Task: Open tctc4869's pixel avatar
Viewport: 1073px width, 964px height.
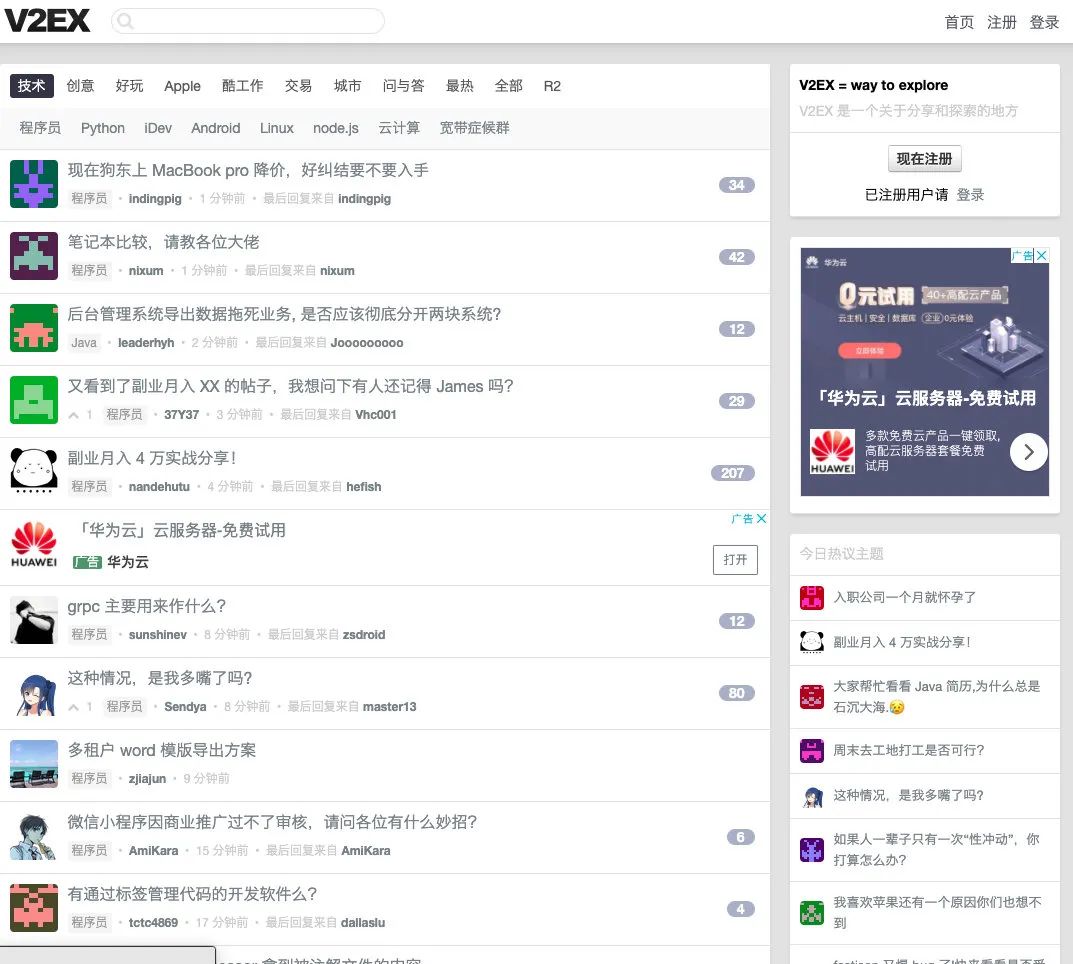Action: point(34,907)
